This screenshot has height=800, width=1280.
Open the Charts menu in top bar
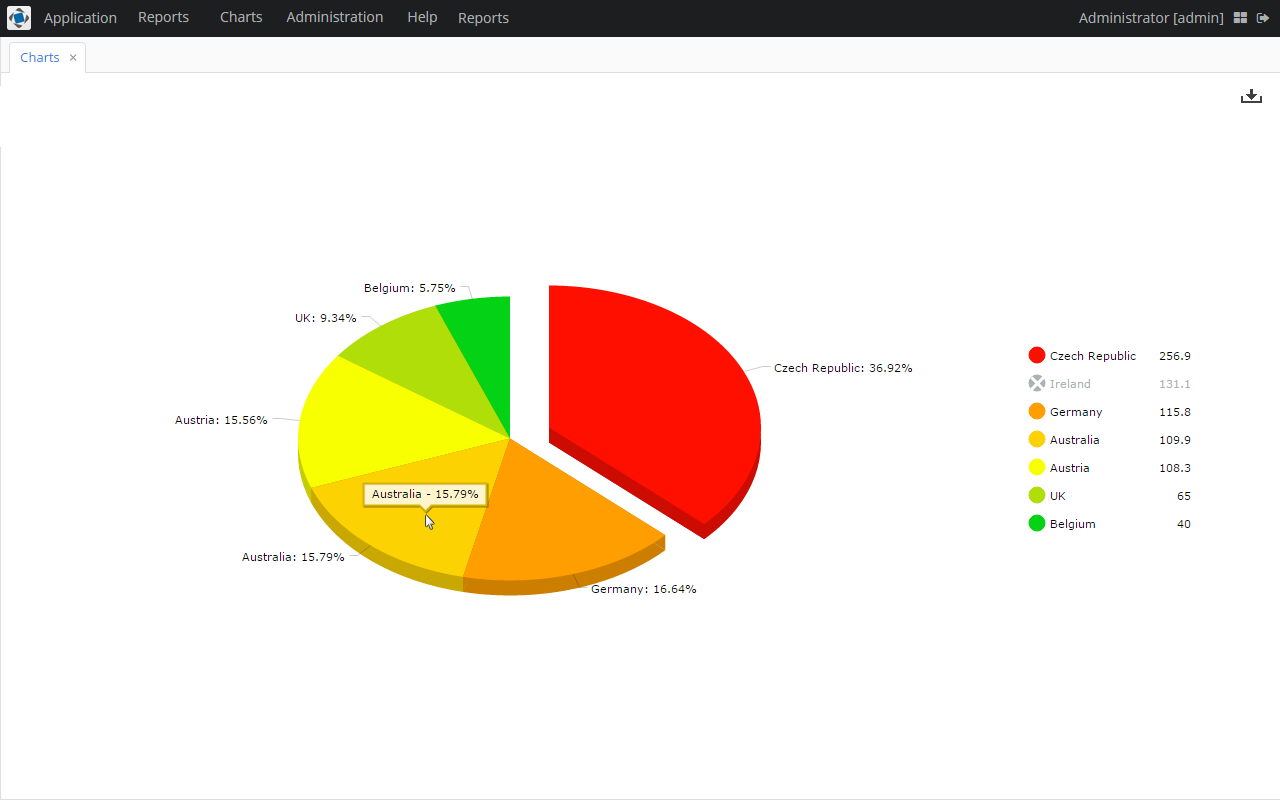(x=241, y=18)
